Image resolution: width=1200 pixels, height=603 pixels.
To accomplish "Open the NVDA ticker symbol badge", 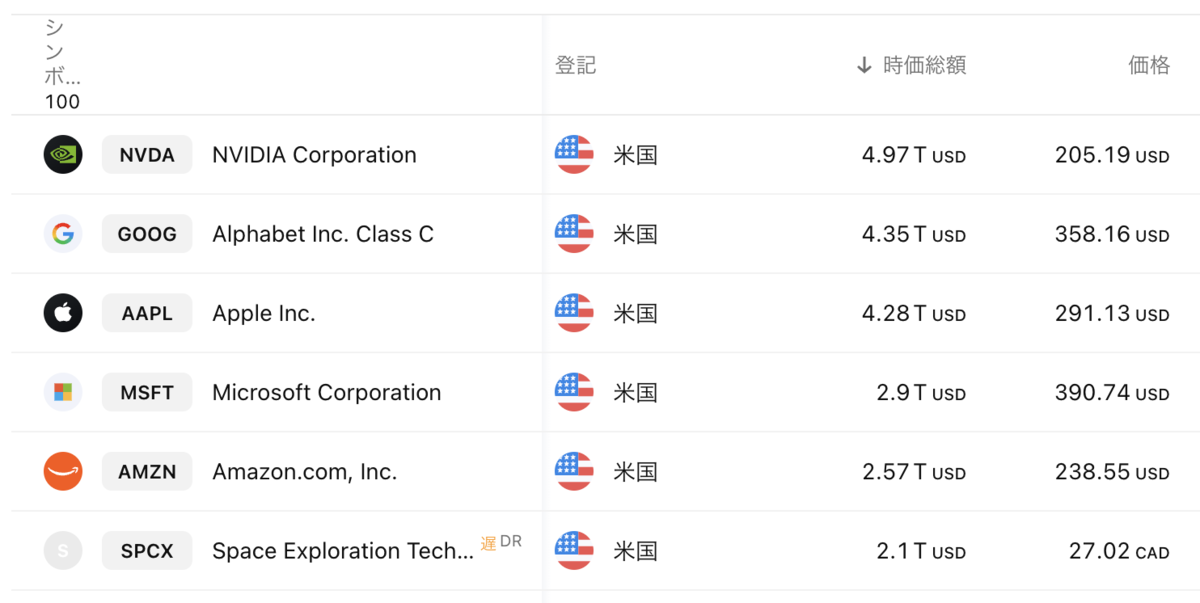I will (147, 155).
